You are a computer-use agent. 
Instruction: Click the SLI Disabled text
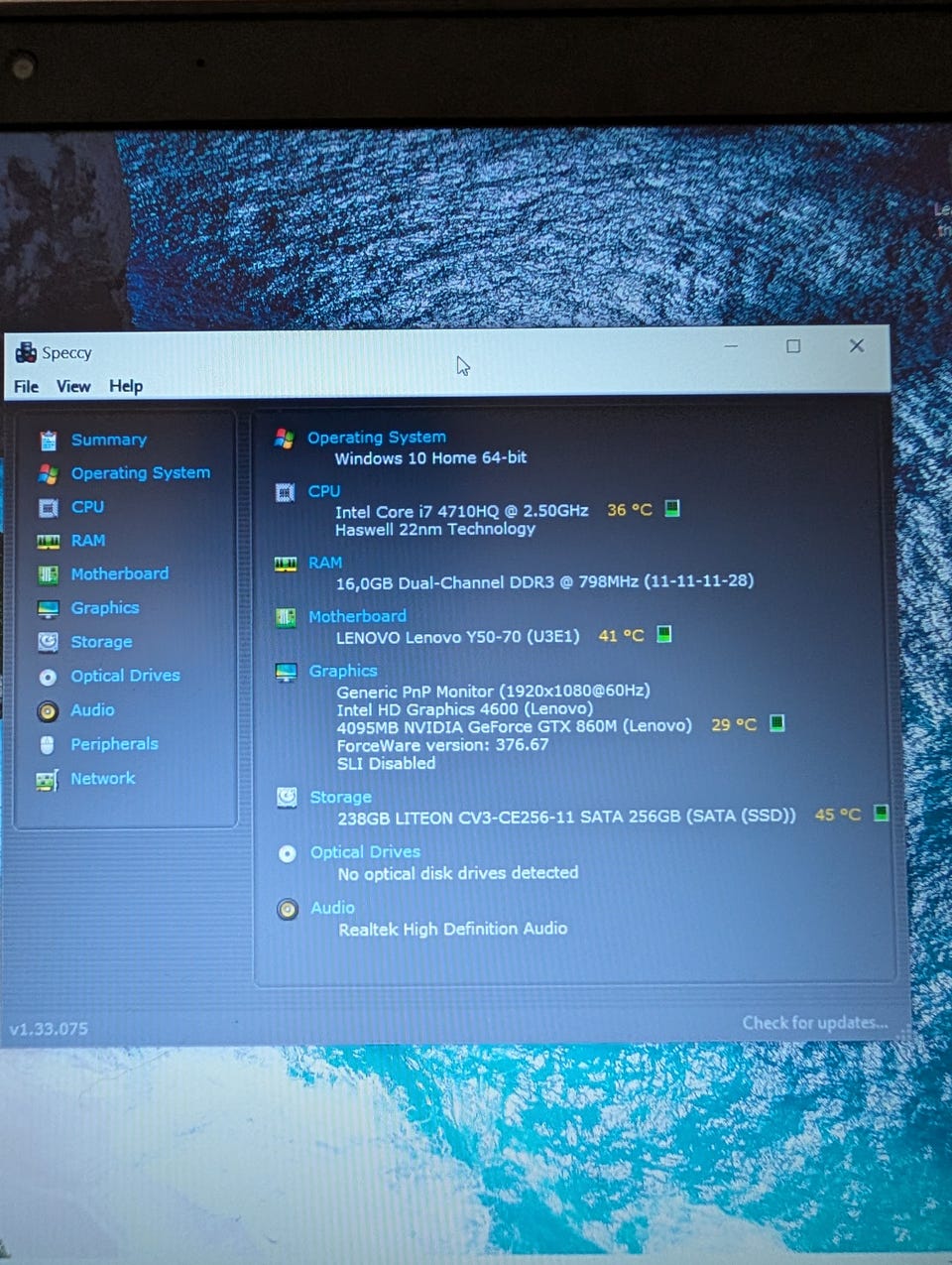(x=386, y=763)
